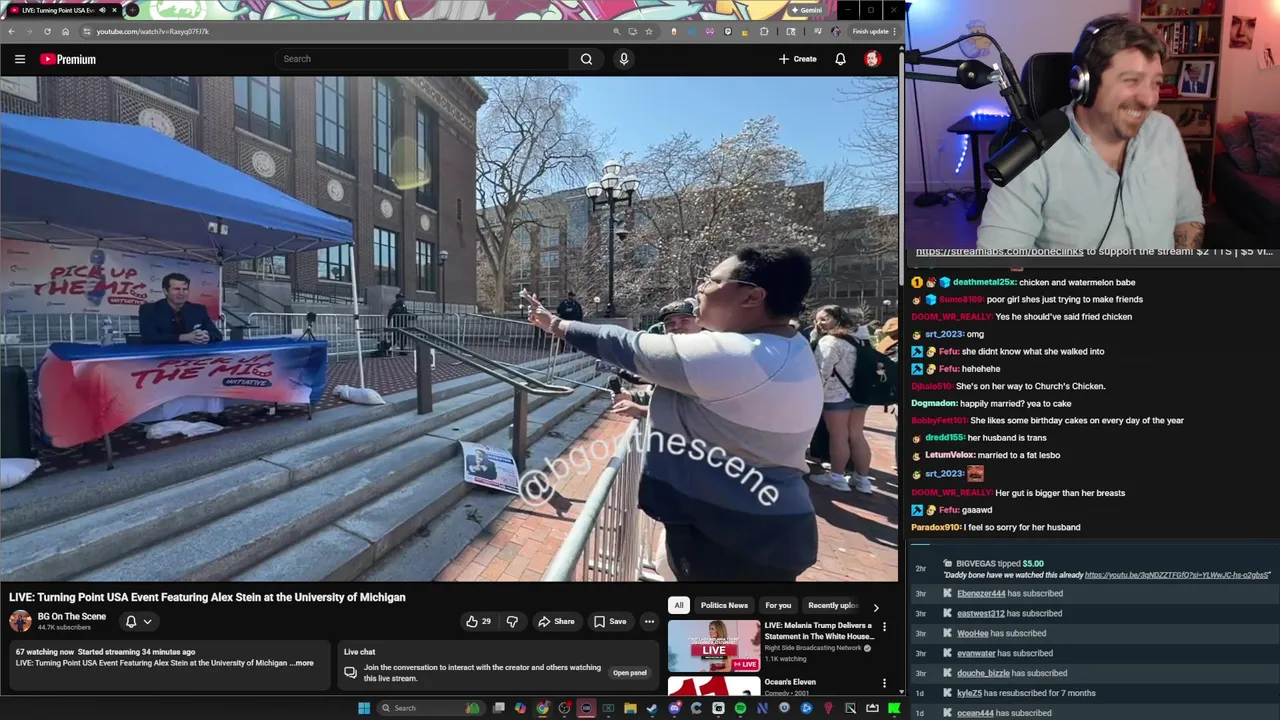Open options for Melania Trump live video
The height and width of the screenshot is (720, 1280).
(x=884, y=627)
